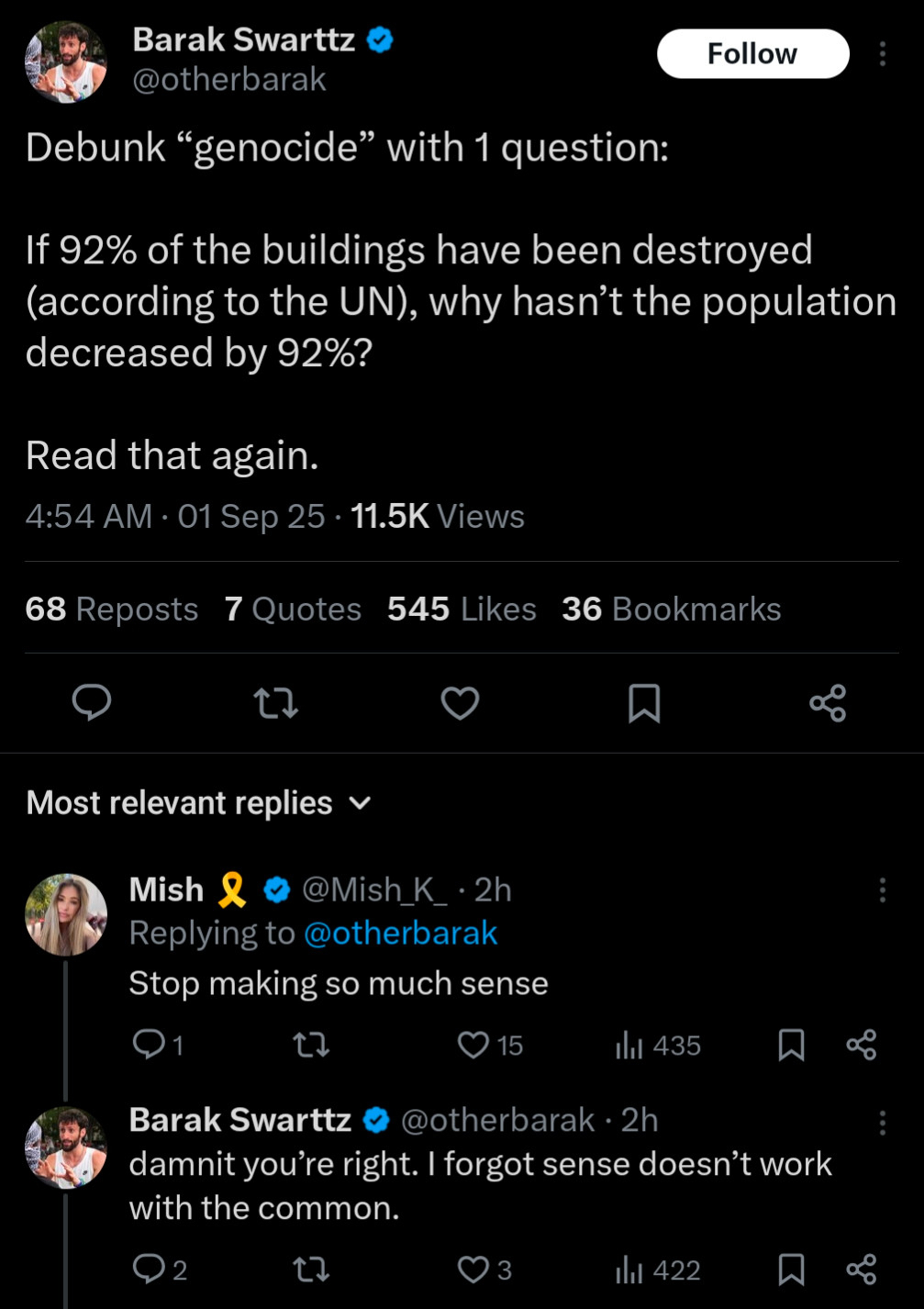Repost Mish's reply
Image resolution: width=924 pixels, height=1309 pixels.
click(311, 1045)
